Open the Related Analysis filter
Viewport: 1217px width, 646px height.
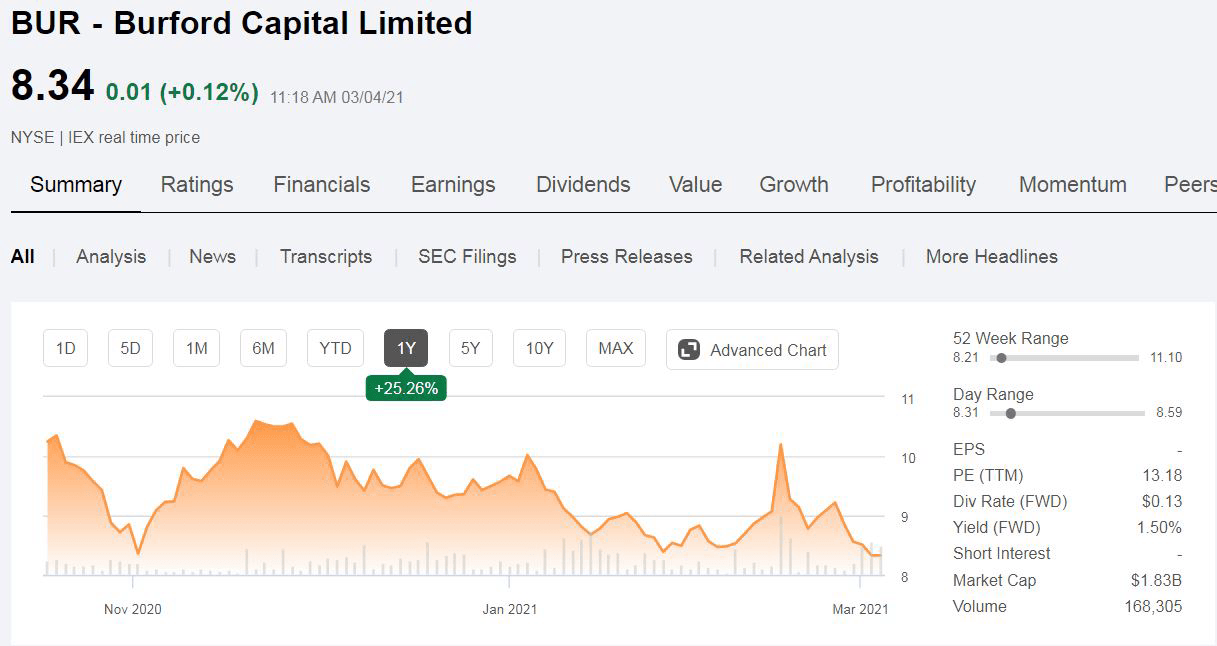[x=809, y=257]
